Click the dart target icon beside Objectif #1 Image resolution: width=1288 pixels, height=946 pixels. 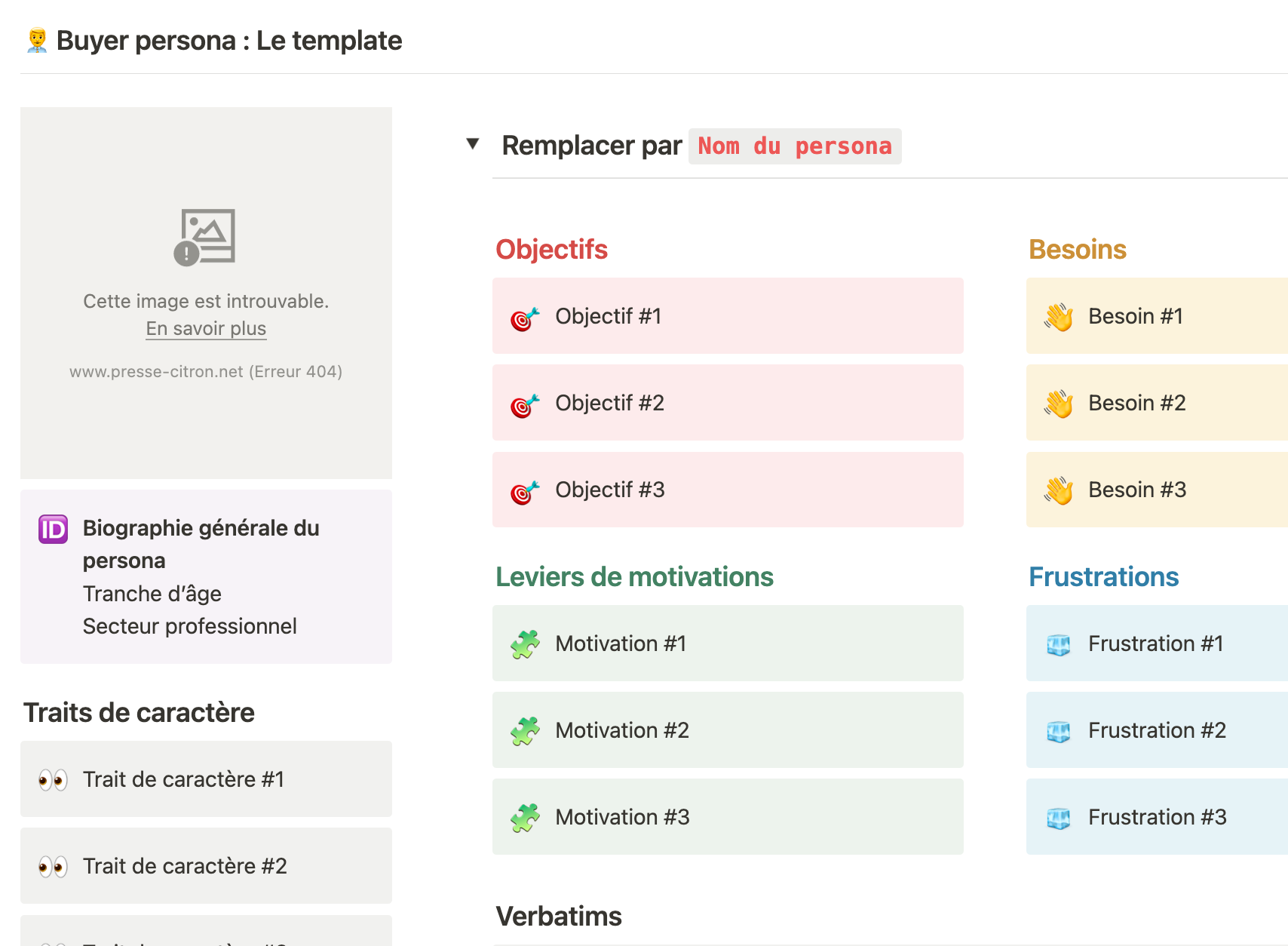click(525, 318)
